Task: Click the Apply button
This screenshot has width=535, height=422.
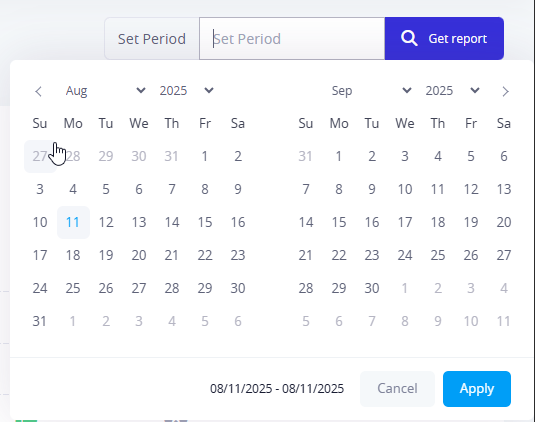Action: (x=477, y=389)
